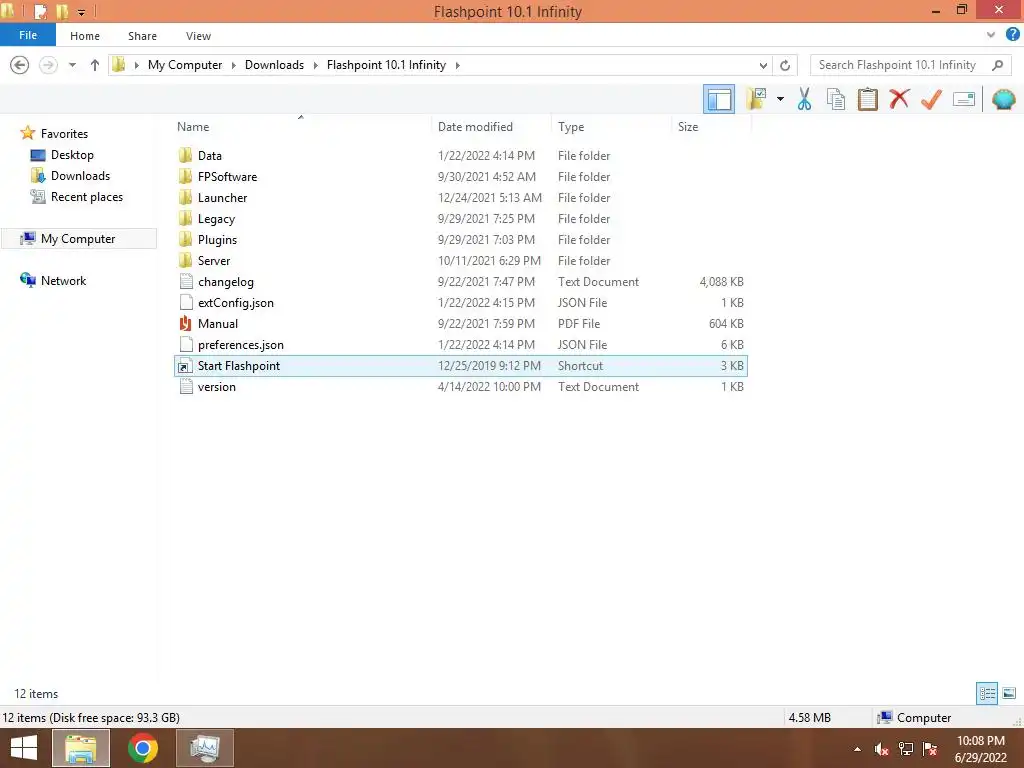Select the Start Flashpoint shortcut
The width and height of the screenshot is (1024, 768).
pos(460,366)
